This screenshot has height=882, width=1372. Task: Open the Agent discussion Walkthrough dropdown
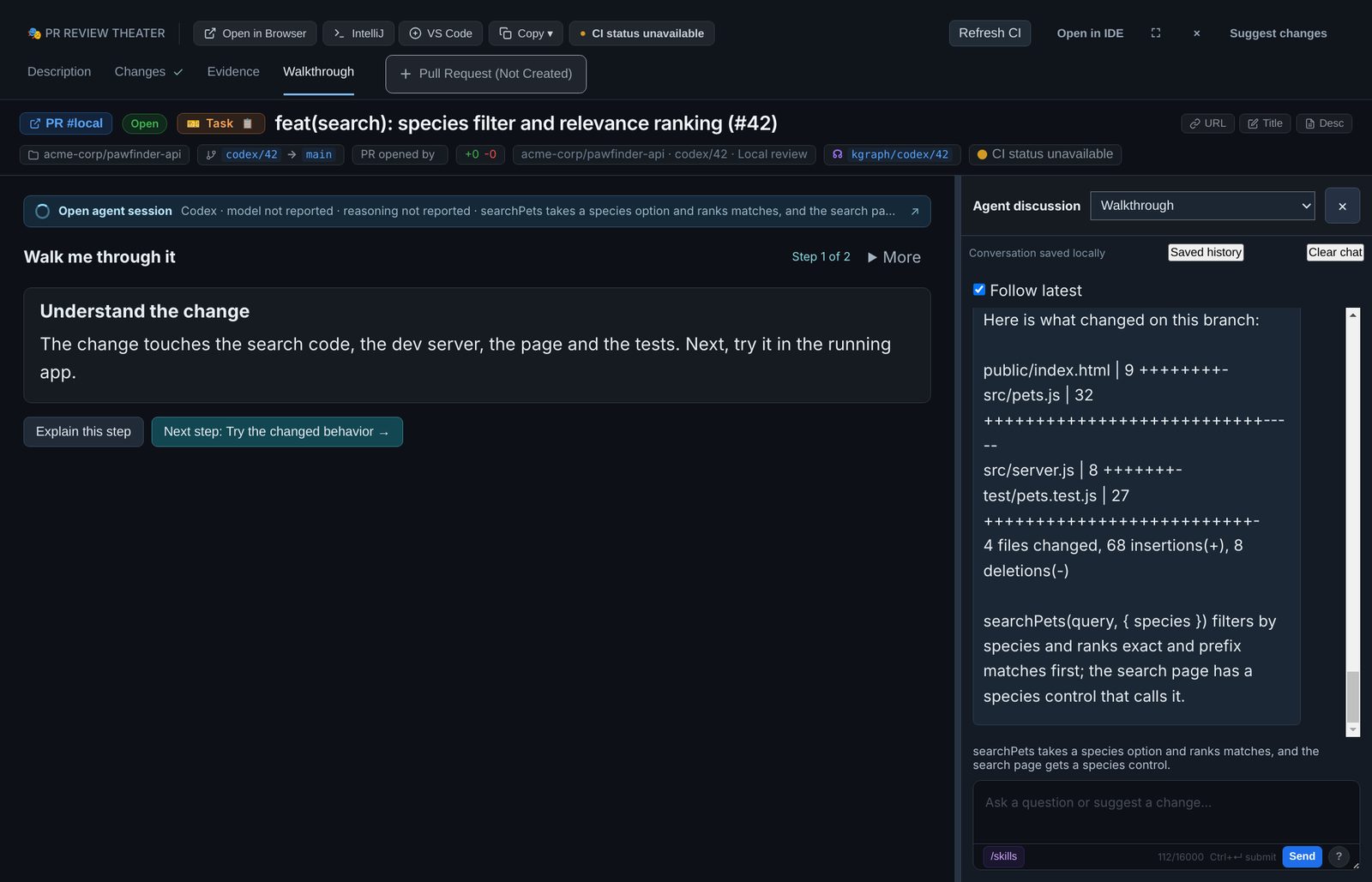1202,206
